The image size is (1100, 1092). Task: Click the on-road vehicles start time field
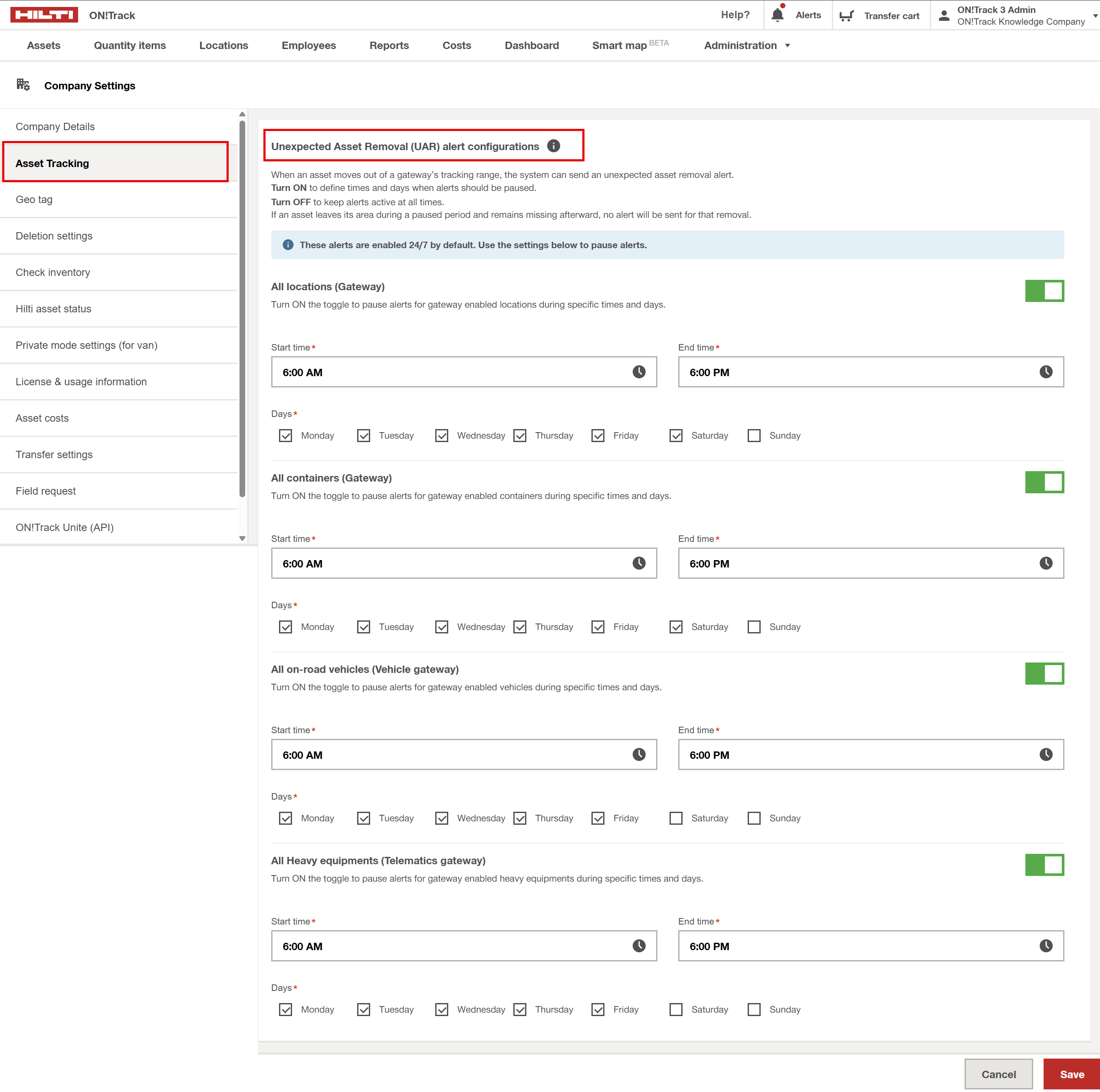tap(456, 755)
